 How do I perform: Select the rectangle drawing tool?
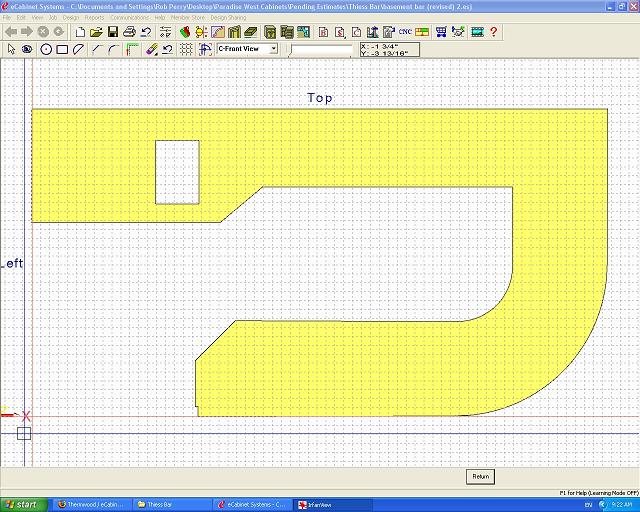pos(62,49)
